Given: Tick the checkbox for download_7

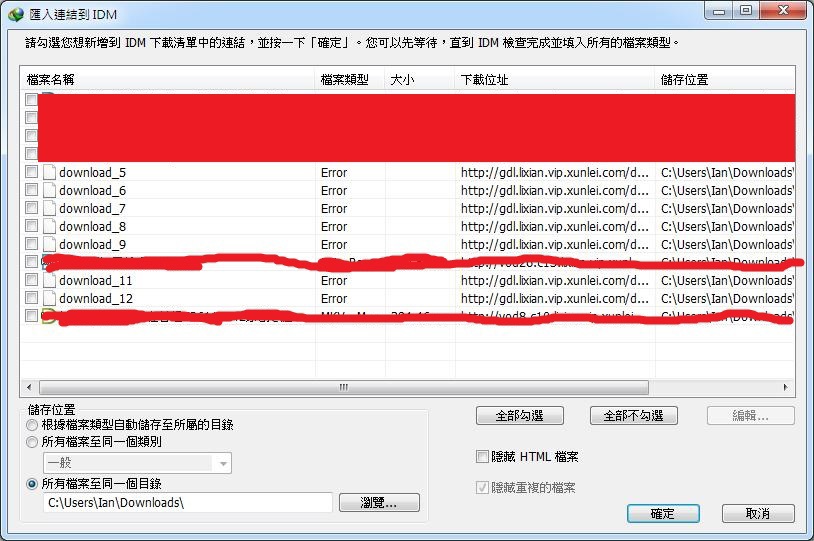Looking at the screenshot, I should (x=32, y=208).
